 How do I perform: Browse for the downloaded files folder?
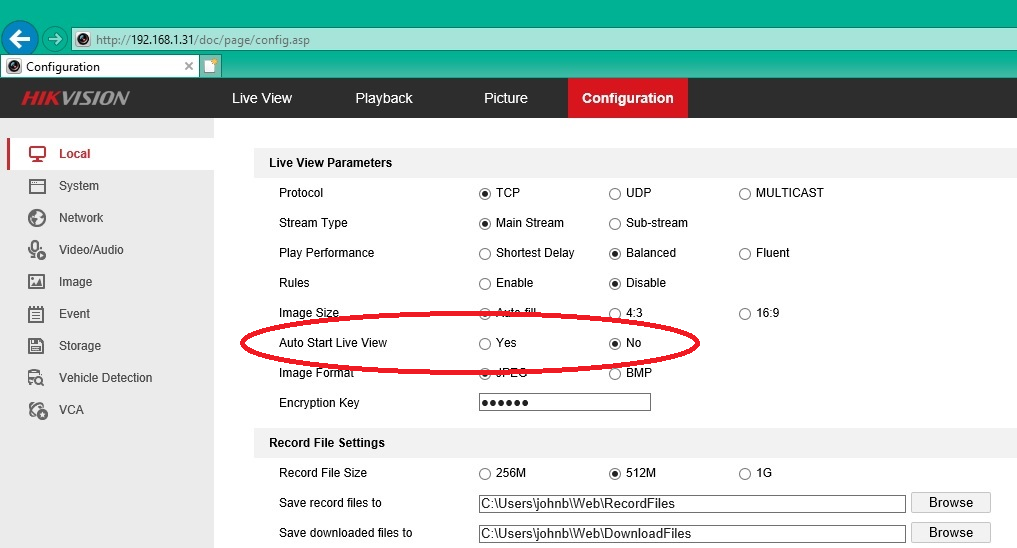[x=950, y=533]
